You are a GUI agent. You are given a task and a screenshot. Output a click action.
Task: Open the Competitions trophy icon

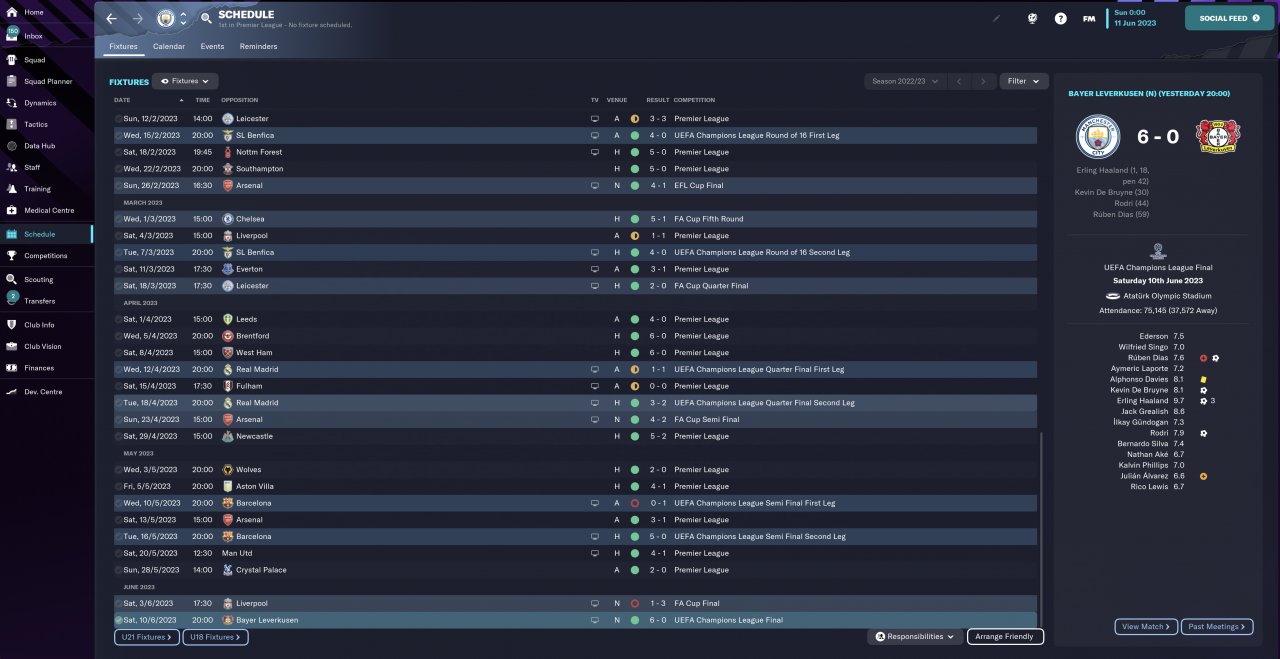pyautogui.click(x=12, y=256)
